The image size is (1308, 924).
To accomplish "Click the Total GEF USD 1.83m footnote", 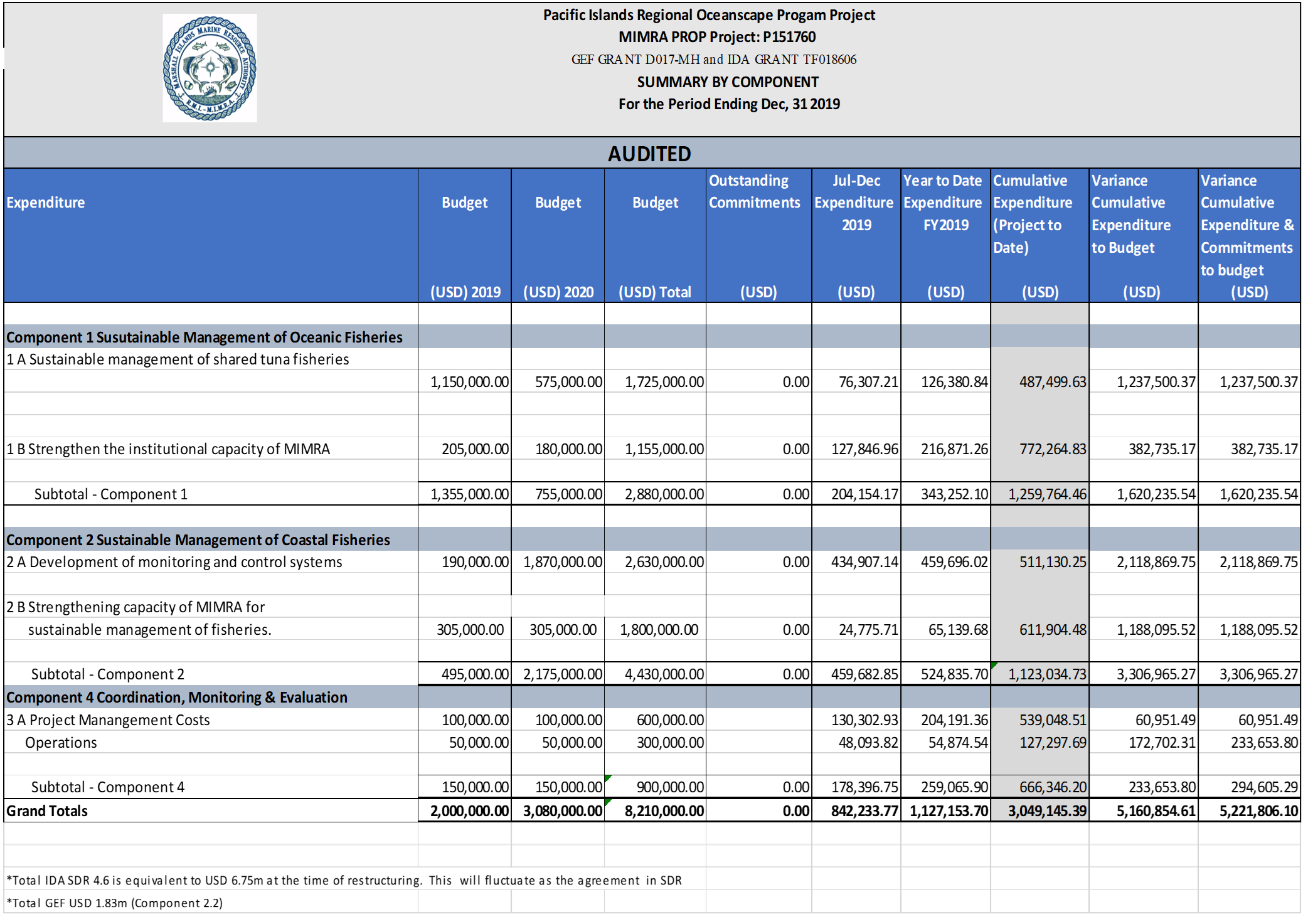I will [x=115, y=903].
